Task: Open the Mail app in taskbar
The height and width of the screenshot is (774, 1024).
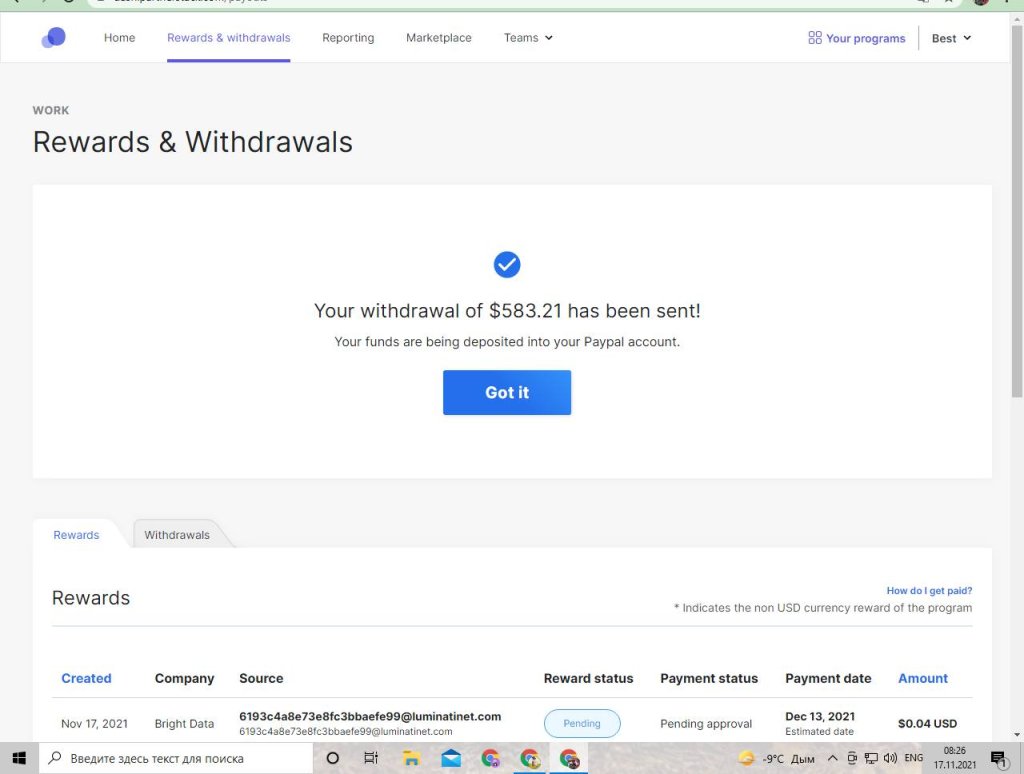Action: [x=451, y=758]
